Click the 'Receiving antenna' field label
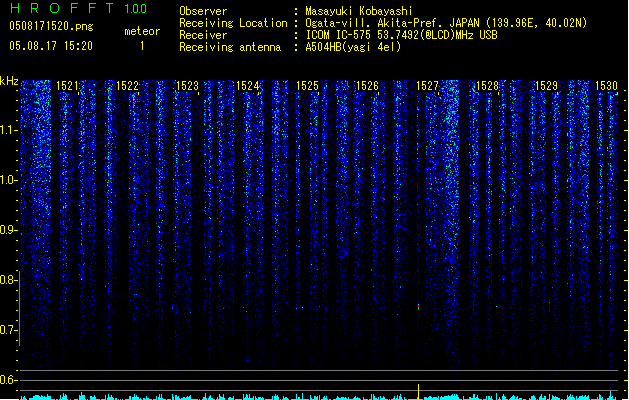Viewport: 629px width, 400px height. point(230,47)
